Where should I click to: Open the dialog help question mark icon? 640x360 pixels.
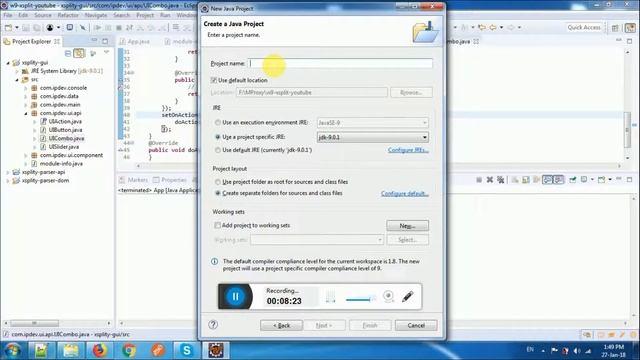[213, 324]
